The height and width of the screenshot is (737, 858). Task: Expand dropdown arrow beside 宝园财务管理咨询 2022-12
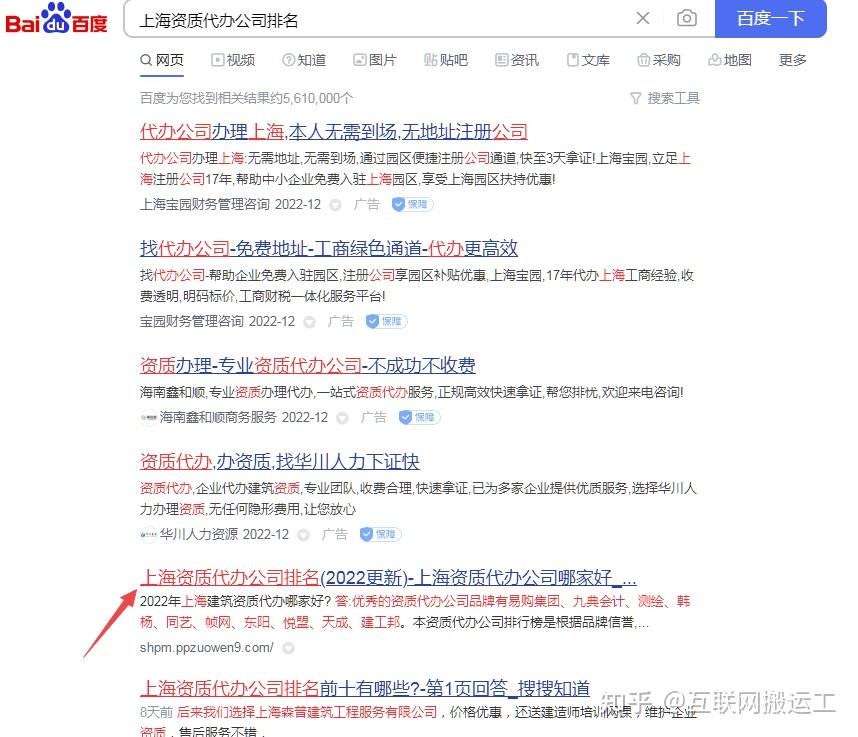tap(310, 322)
